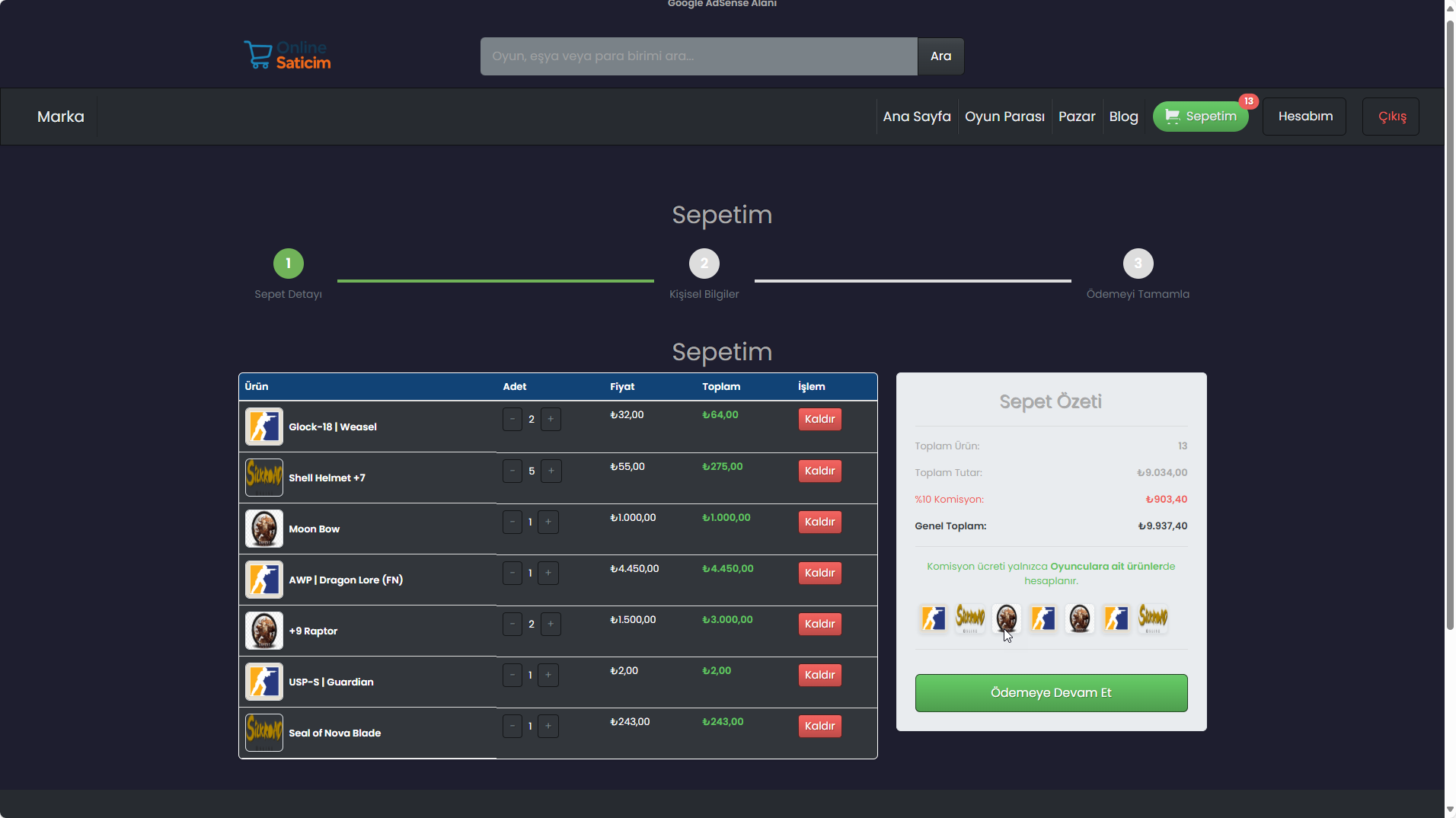This screenshot has height=818, width=1456.
Task: Click the sixth game icon in Sepet Özeti
Action: tap(1116, 618)
